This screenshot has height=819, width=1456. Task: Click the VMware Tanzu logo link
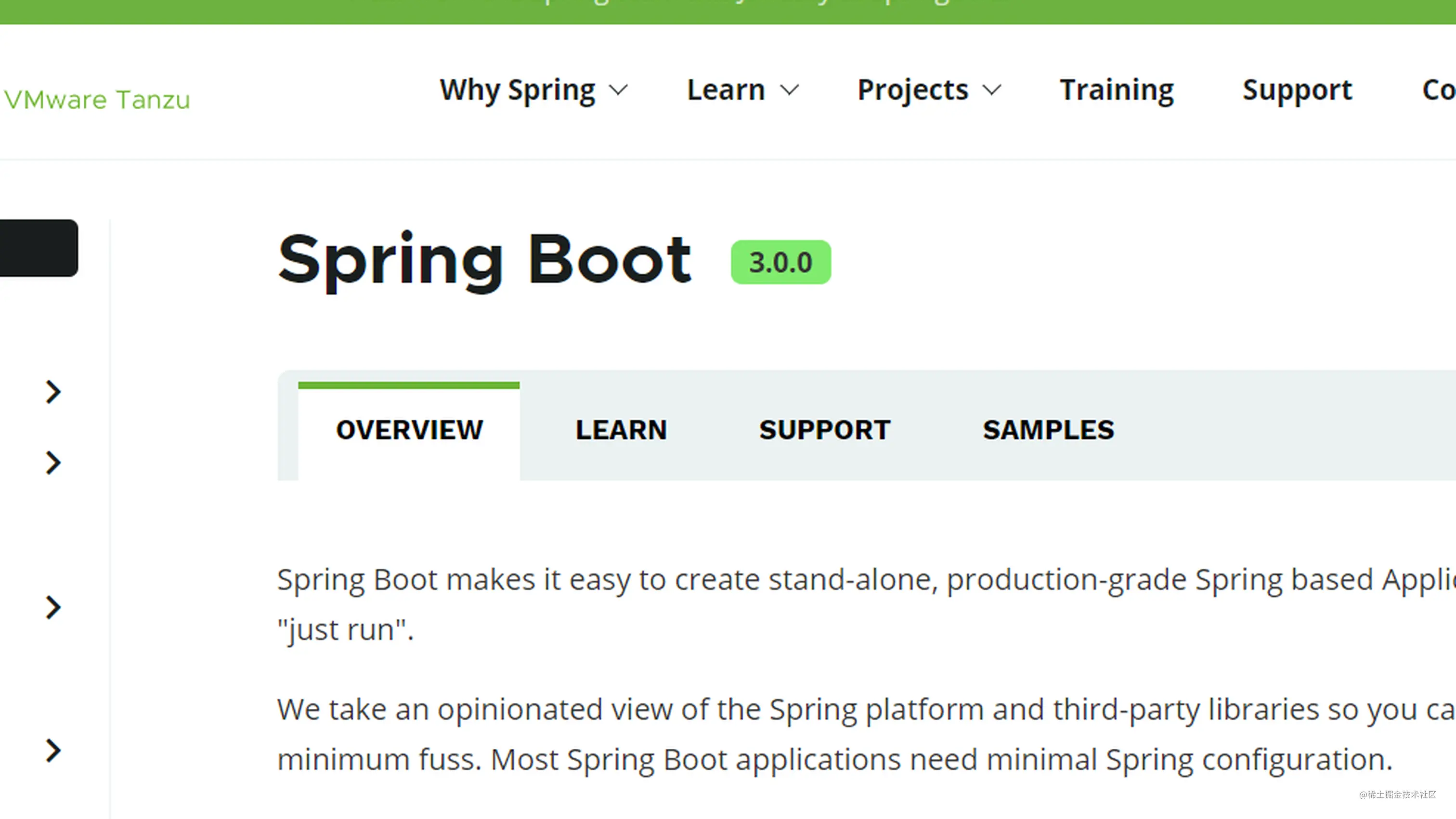[97, 100]
